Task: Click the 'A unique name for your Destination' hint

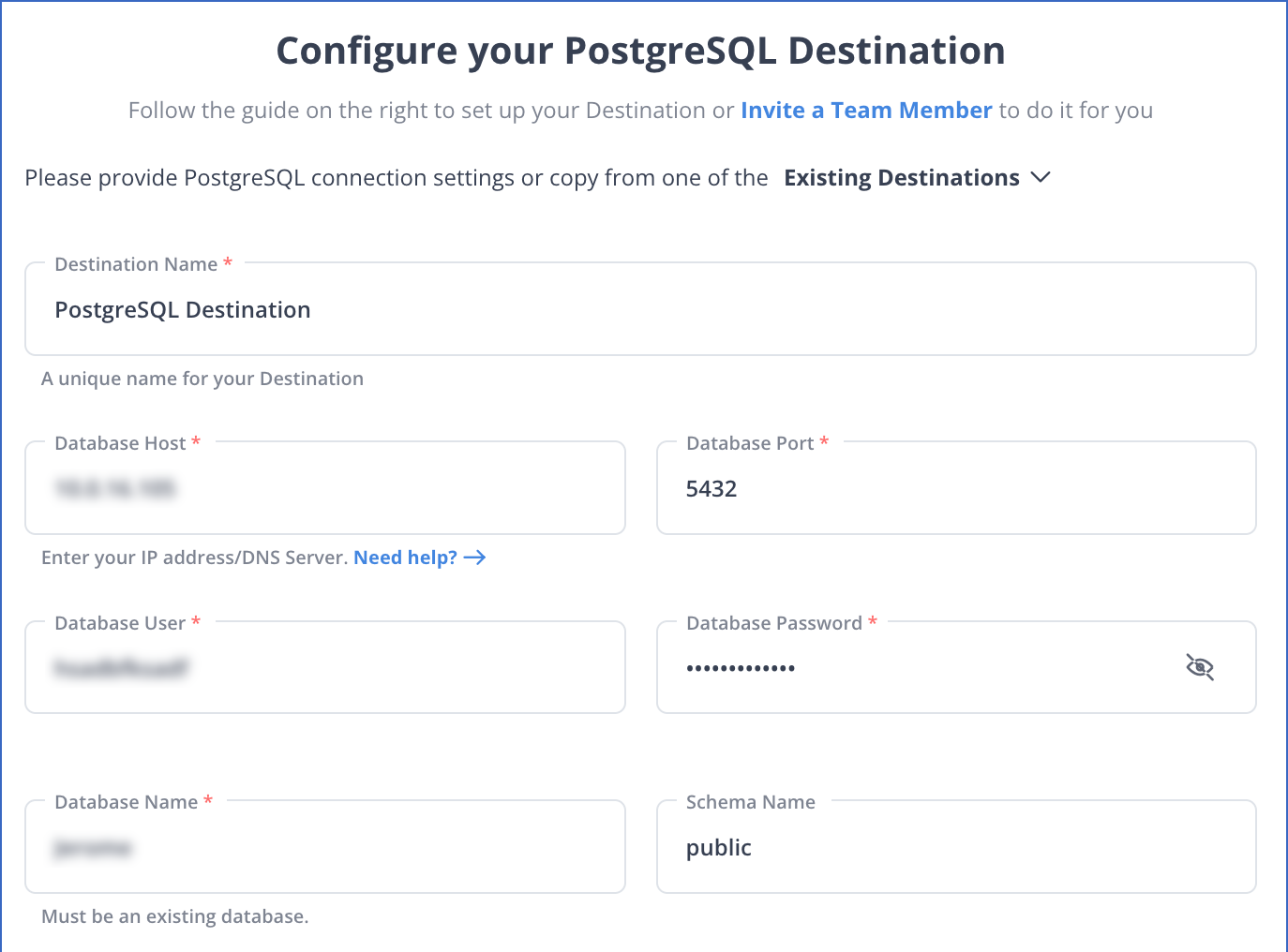Action: 202,379
